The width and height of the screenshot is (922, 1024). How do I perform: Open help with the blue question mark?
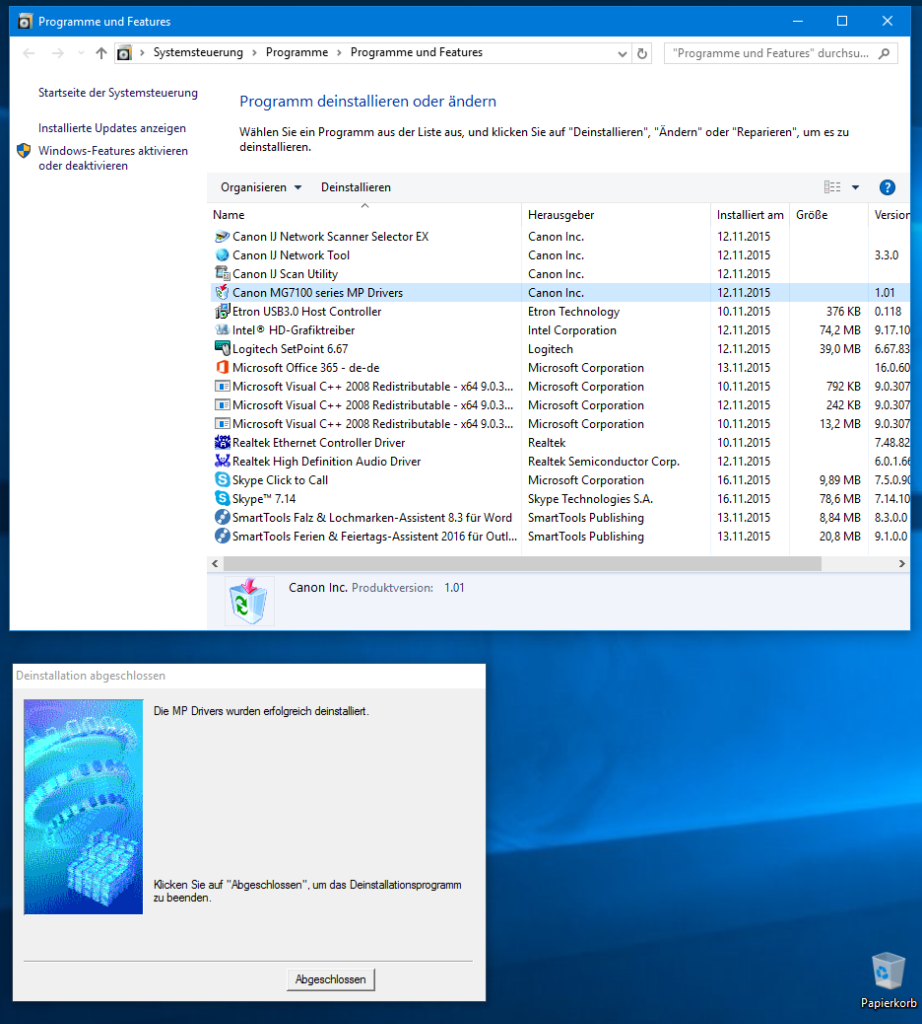point(887,187)
